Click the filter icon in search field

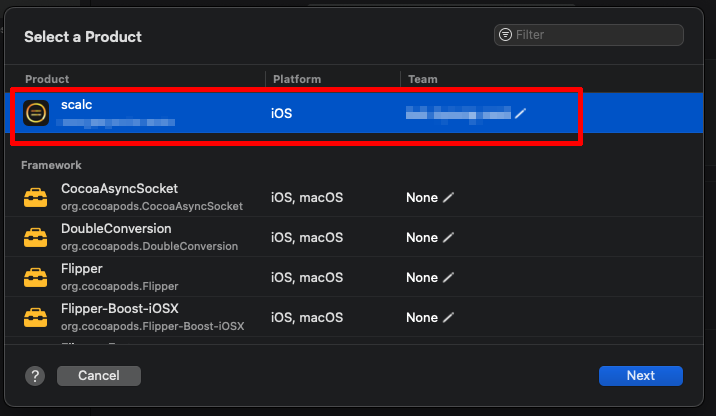tap(505, 35)
